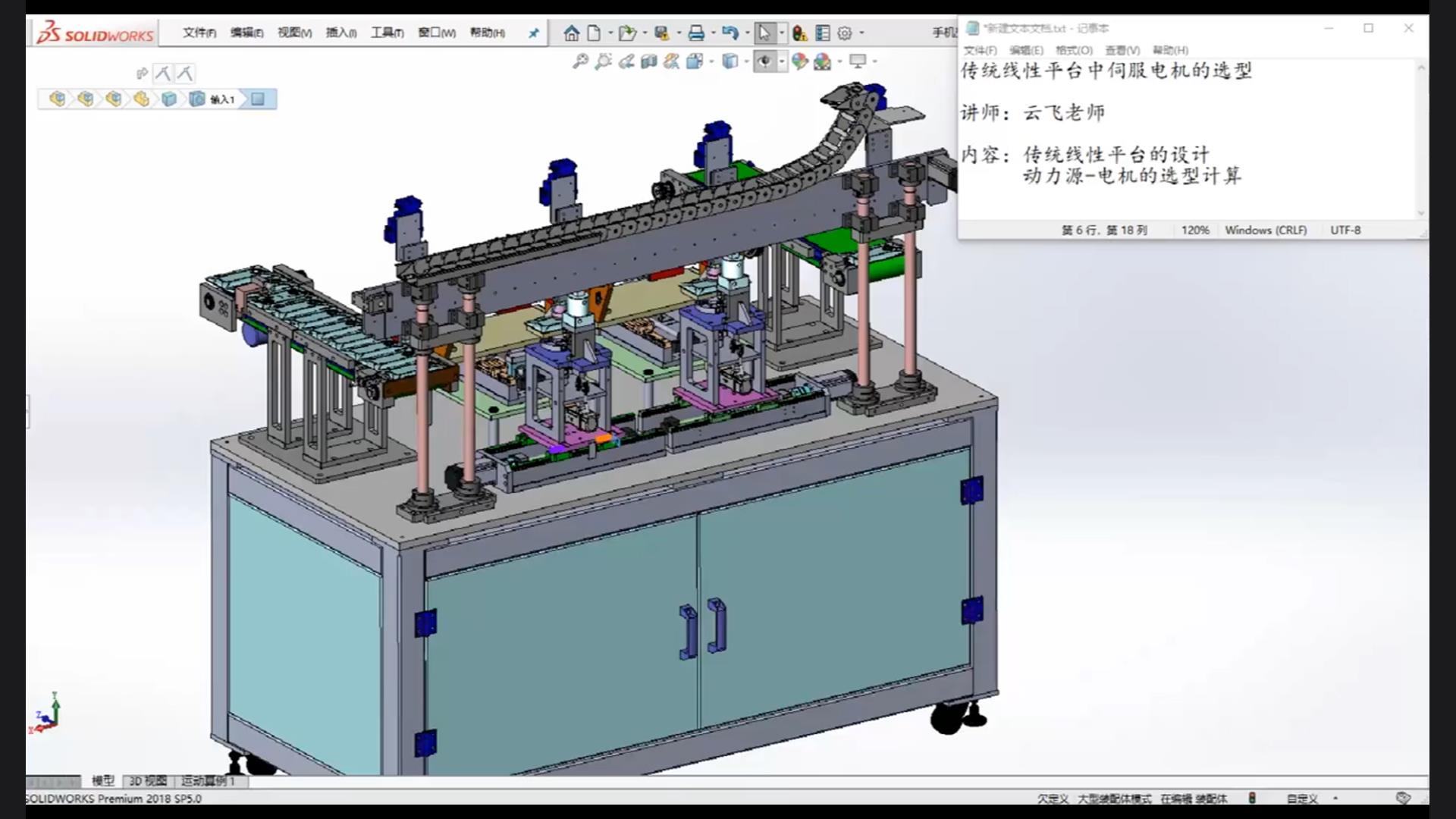1456x819 pixels.
Task: Expand the Options gear dropdown arrow
Action: click(861, 33)
